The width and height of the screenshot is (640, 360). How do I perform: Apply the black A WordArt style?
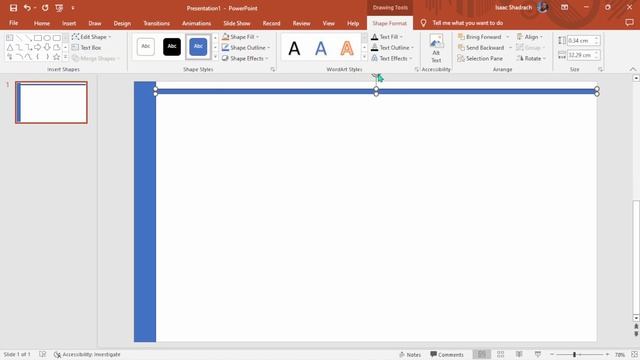click(x=294, y=49)
